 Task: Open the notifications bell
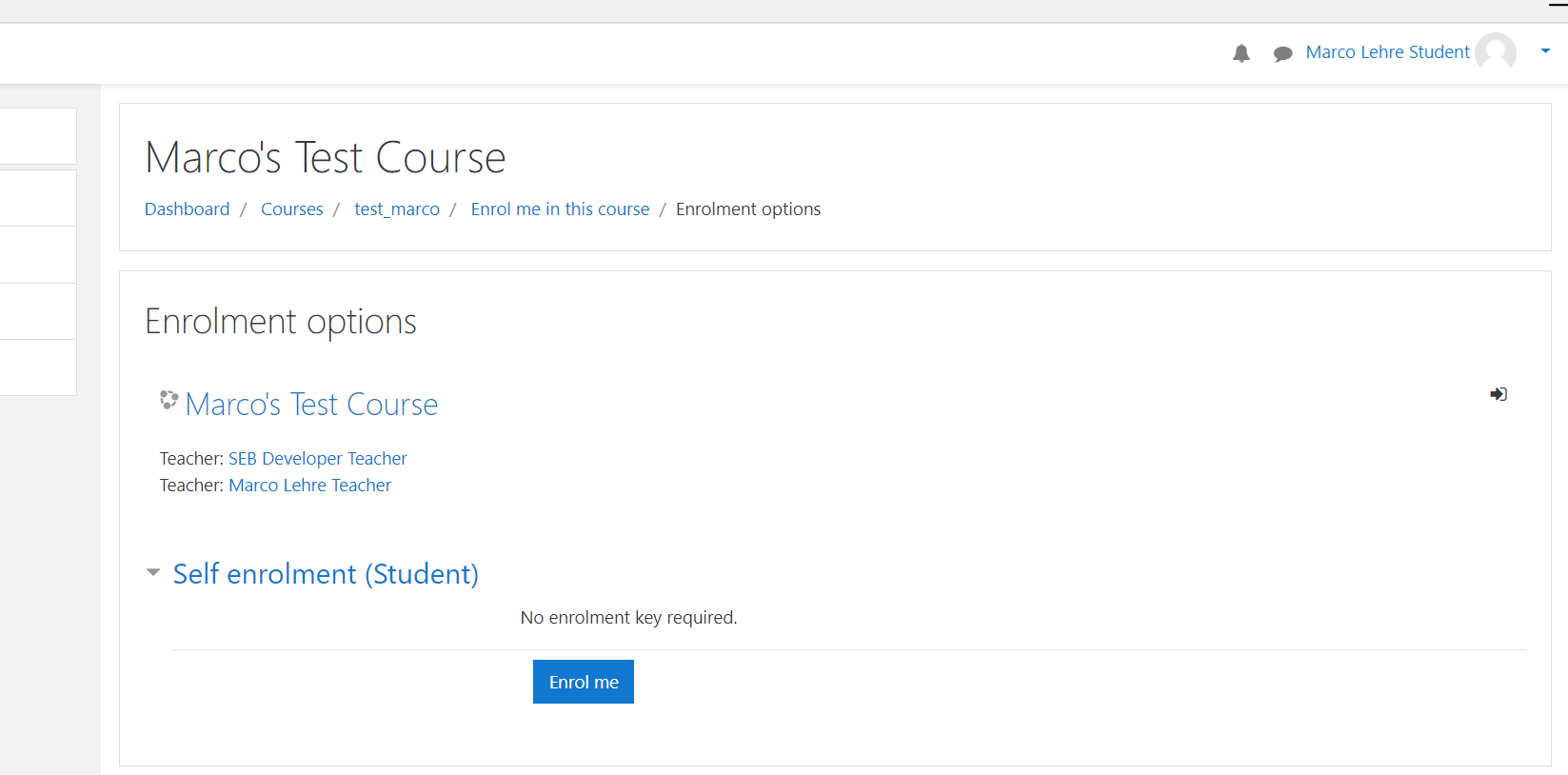pyautogui.click(x=1241, y=53)
